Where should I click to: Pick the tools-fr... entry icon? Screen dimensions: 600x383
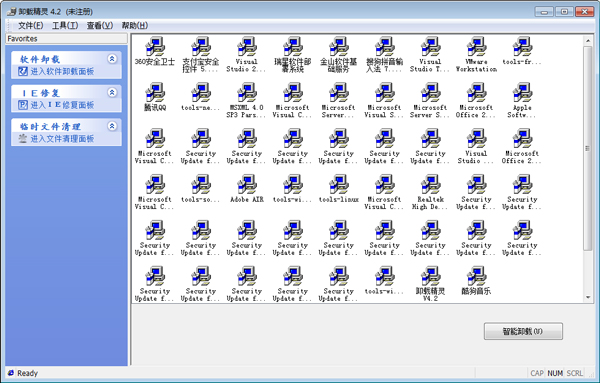(522, 47)
